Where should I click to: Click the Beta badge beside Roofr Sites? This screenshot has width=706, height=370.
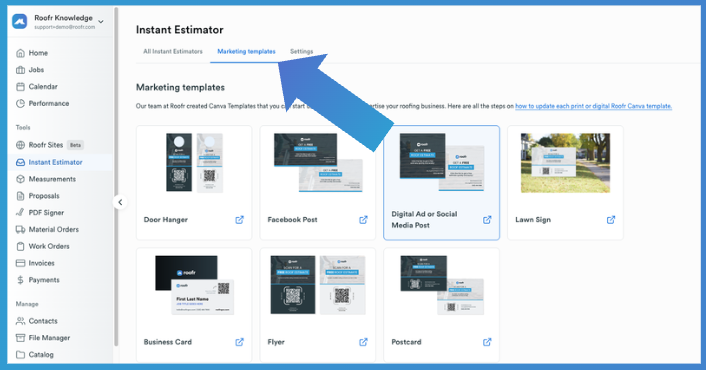tap(75, 145)
